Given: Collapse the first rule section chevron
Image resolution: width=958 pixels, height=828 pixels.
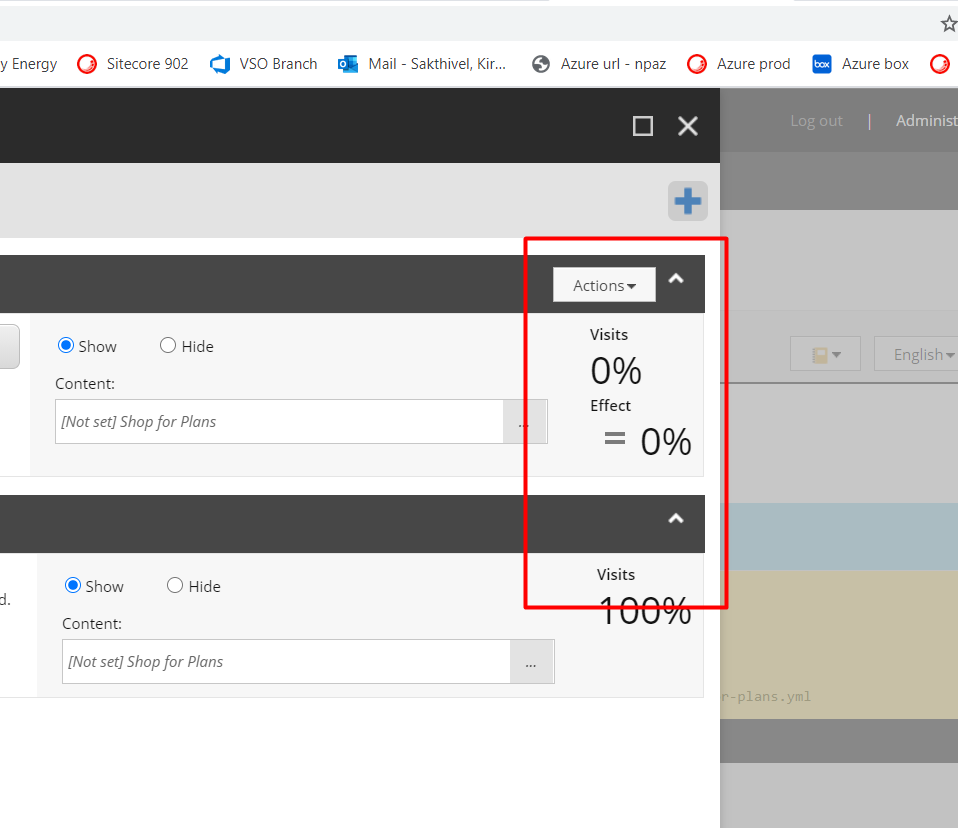Looking at the screenshot, I should [676, 279].
